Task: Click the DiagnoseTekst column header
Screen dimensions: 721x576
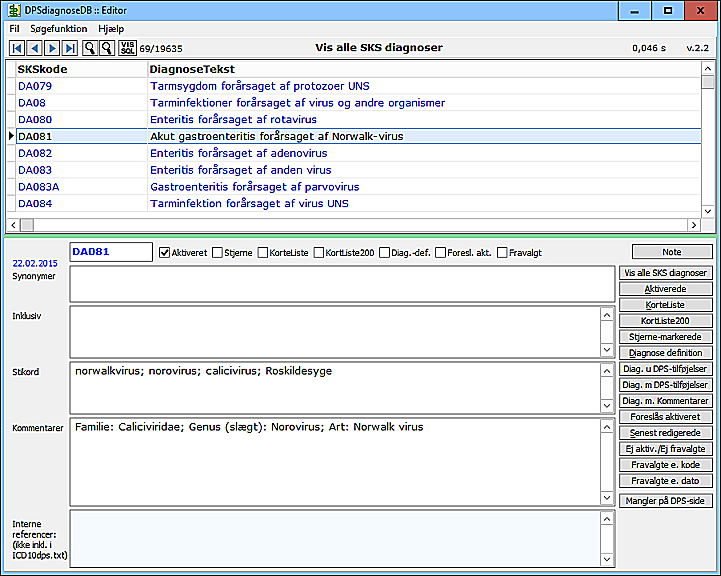Action: [424, 69]
